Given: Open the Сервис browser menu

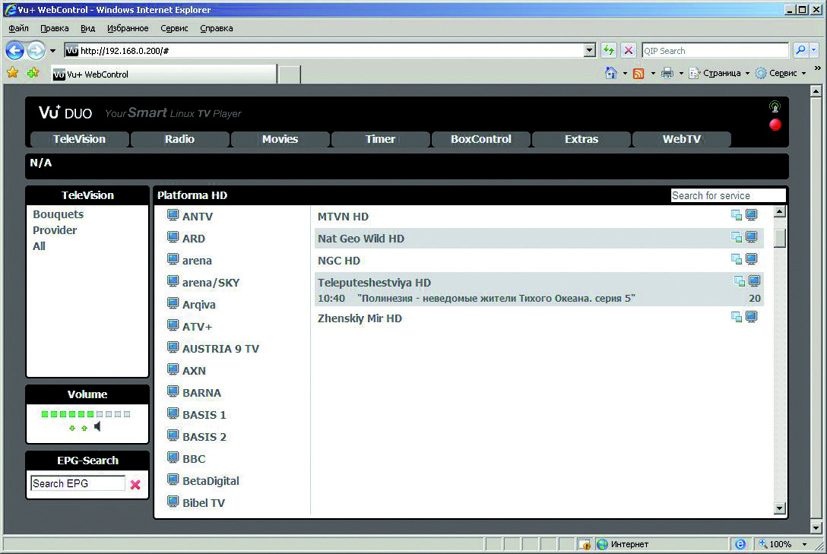Looking at the screenshot, I should click(174, 28).
